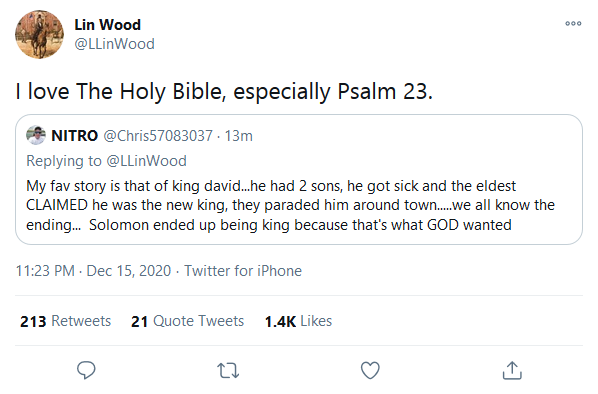Viewport: 598px width, 394px height.
Task: Open the @Chris57083037 handle
Action: click(x=158, y=136)
